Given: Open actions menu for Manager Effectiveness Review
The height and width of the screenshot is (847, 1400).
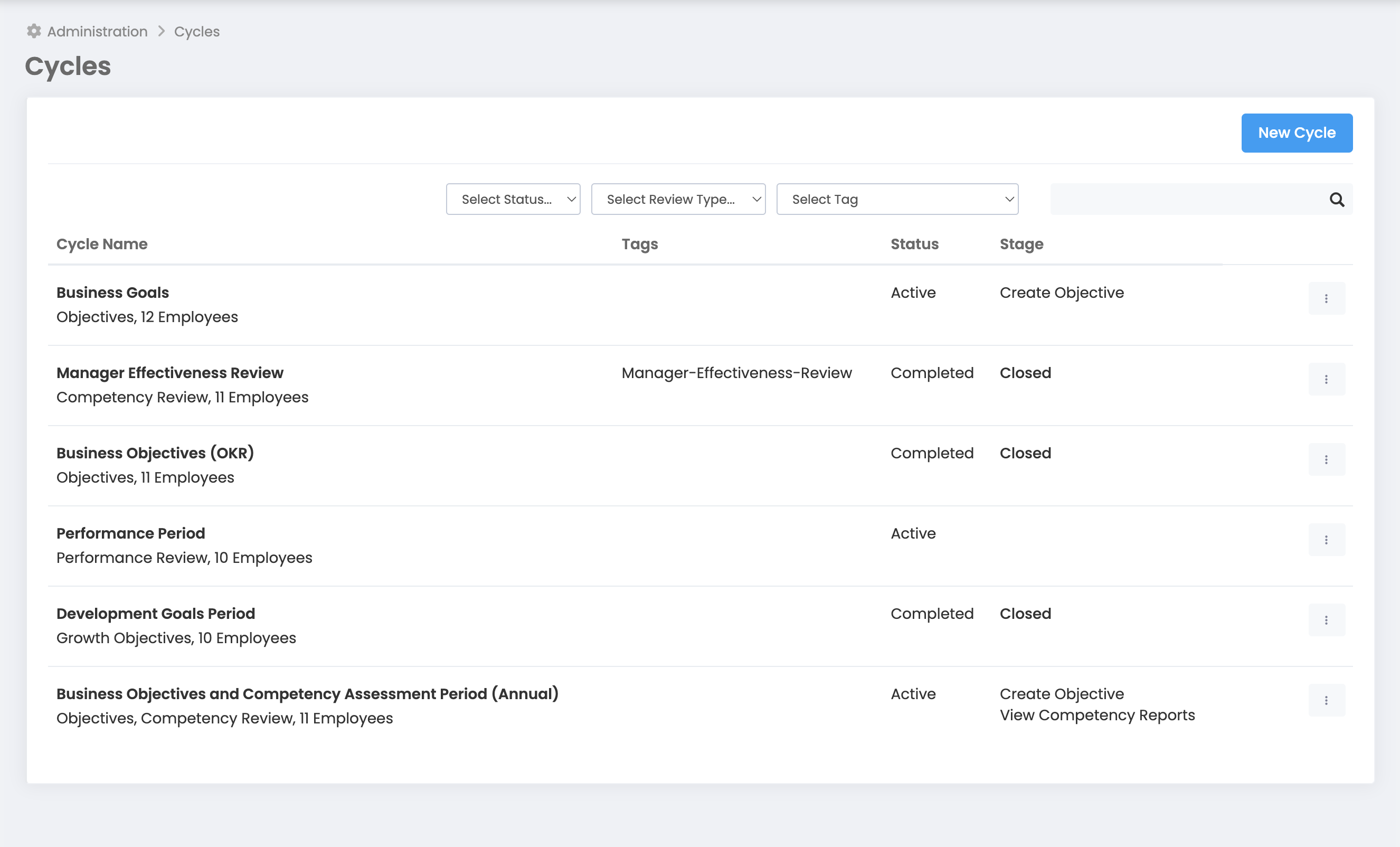Looking at the screenshot, I should tap(1326, 379).
